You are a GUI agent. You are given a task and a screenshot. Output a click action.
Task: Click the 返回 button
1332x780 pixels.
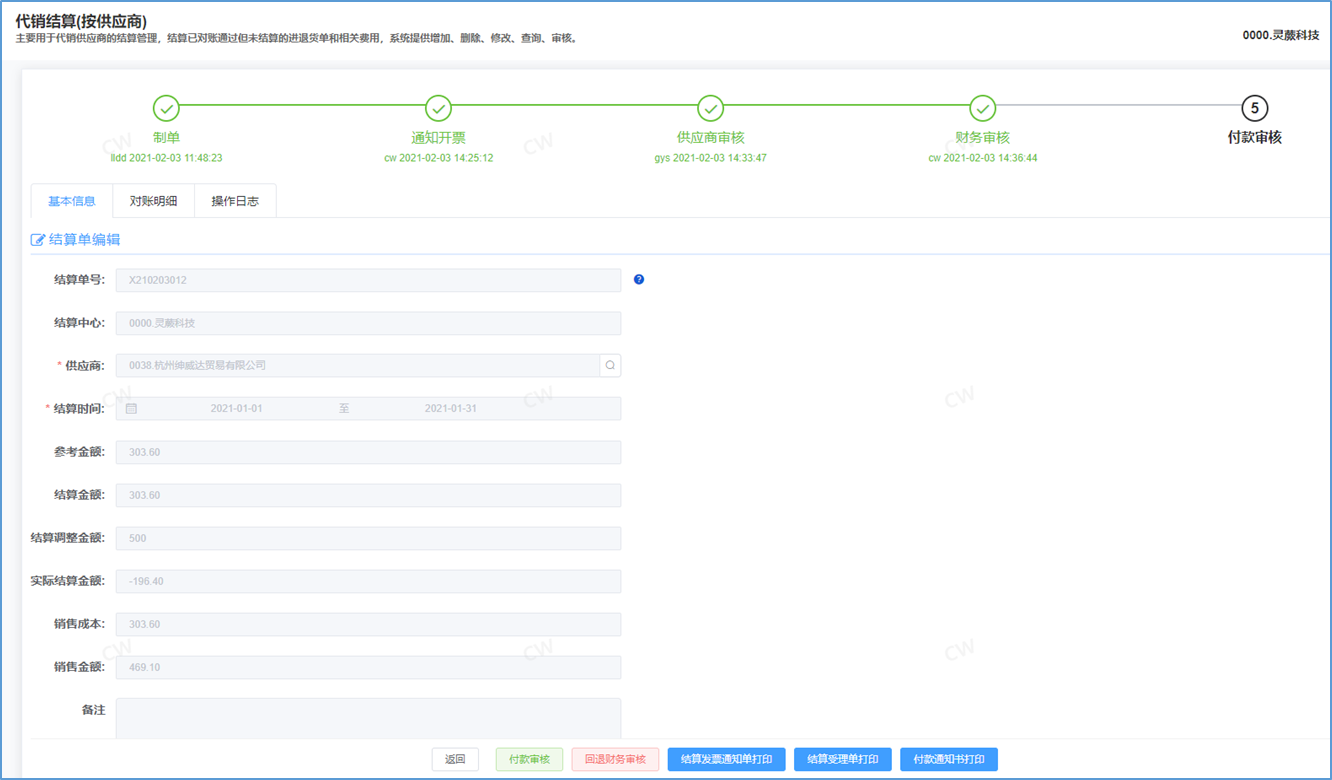455,759
